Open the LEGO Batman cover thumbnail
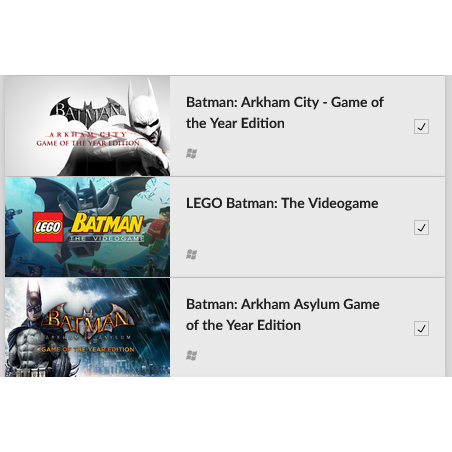 click(87, 227)
